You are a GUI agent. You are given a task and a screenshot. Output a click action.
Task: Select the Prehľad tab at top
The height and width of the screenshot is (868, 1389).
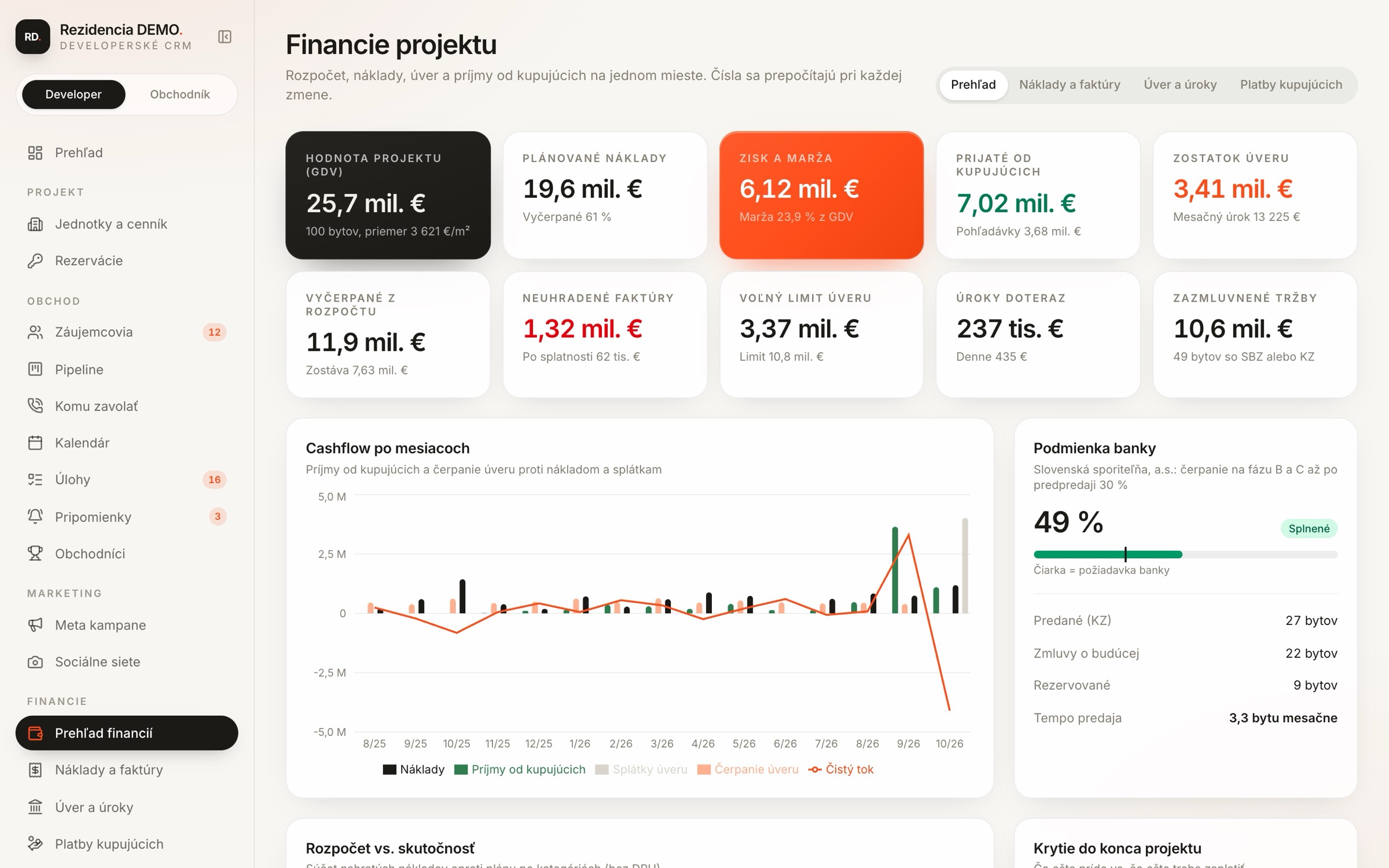point(973,84)
